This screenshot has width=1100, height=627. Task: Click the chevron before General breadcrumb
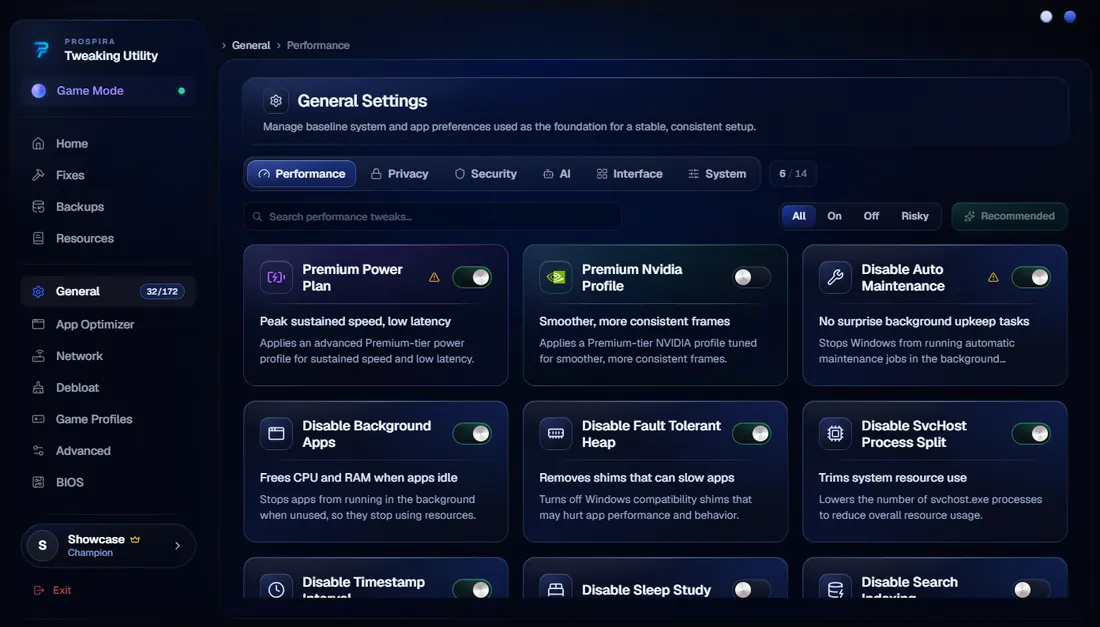pos(224,45)
